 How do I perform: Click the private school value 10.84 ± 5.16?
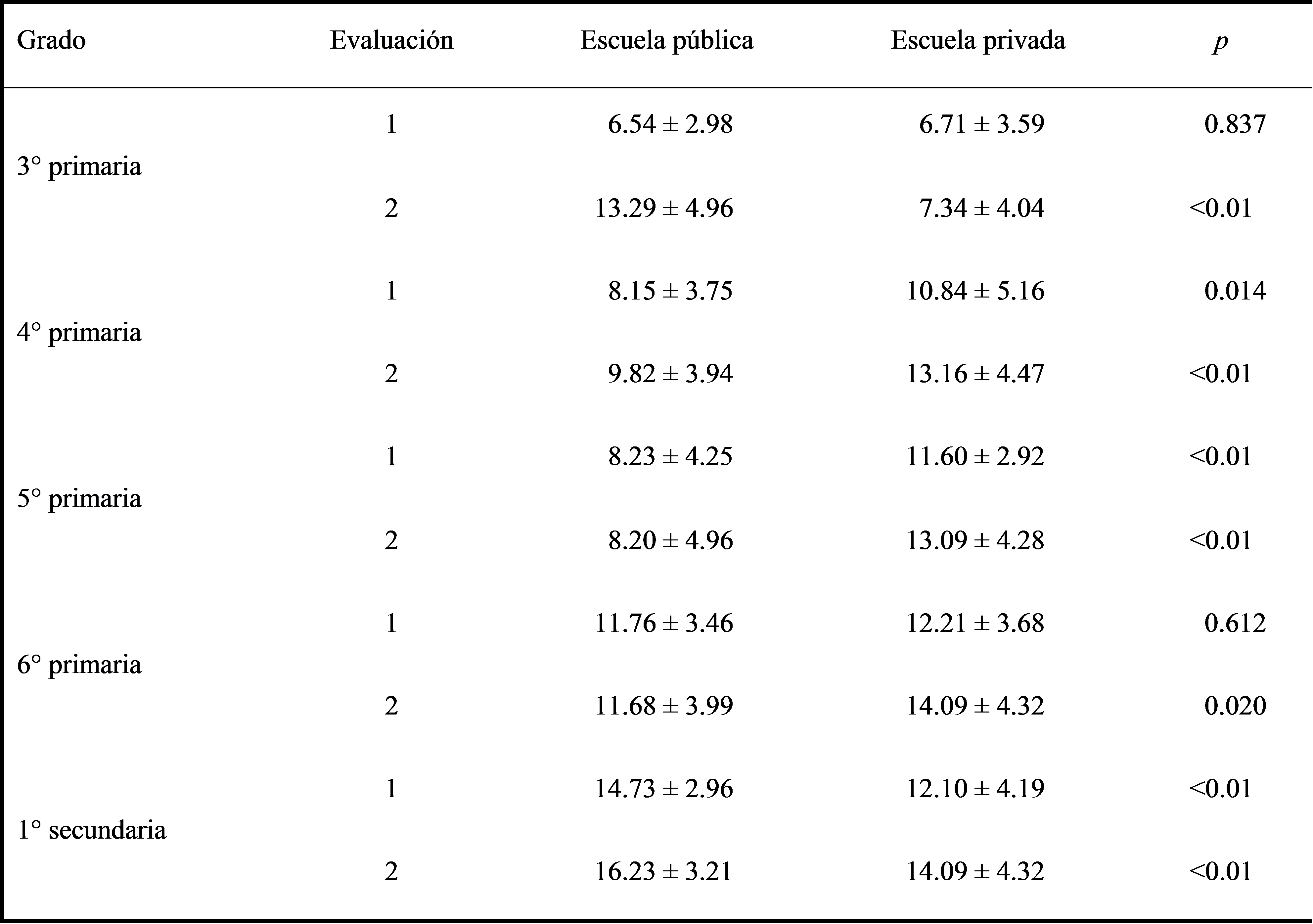[975, 291]
